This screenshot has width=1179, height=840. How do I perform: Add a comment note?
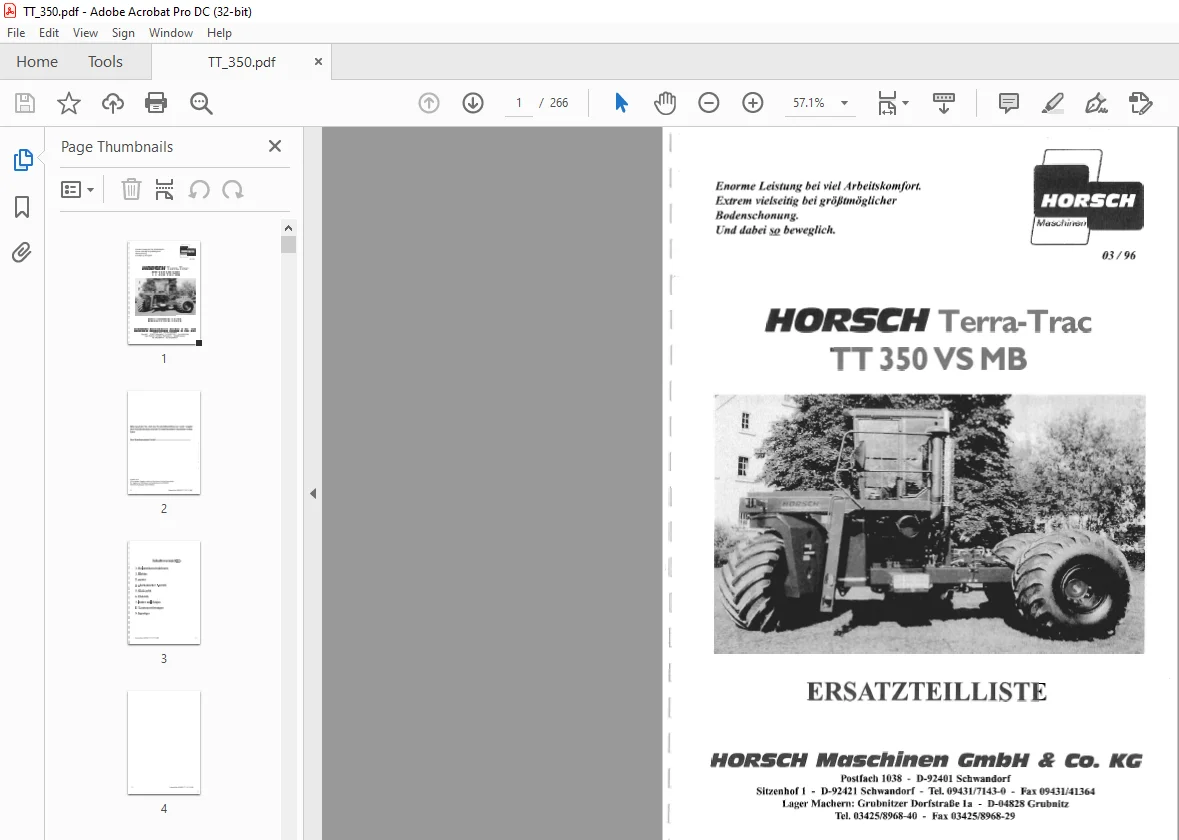(1008, 103)
